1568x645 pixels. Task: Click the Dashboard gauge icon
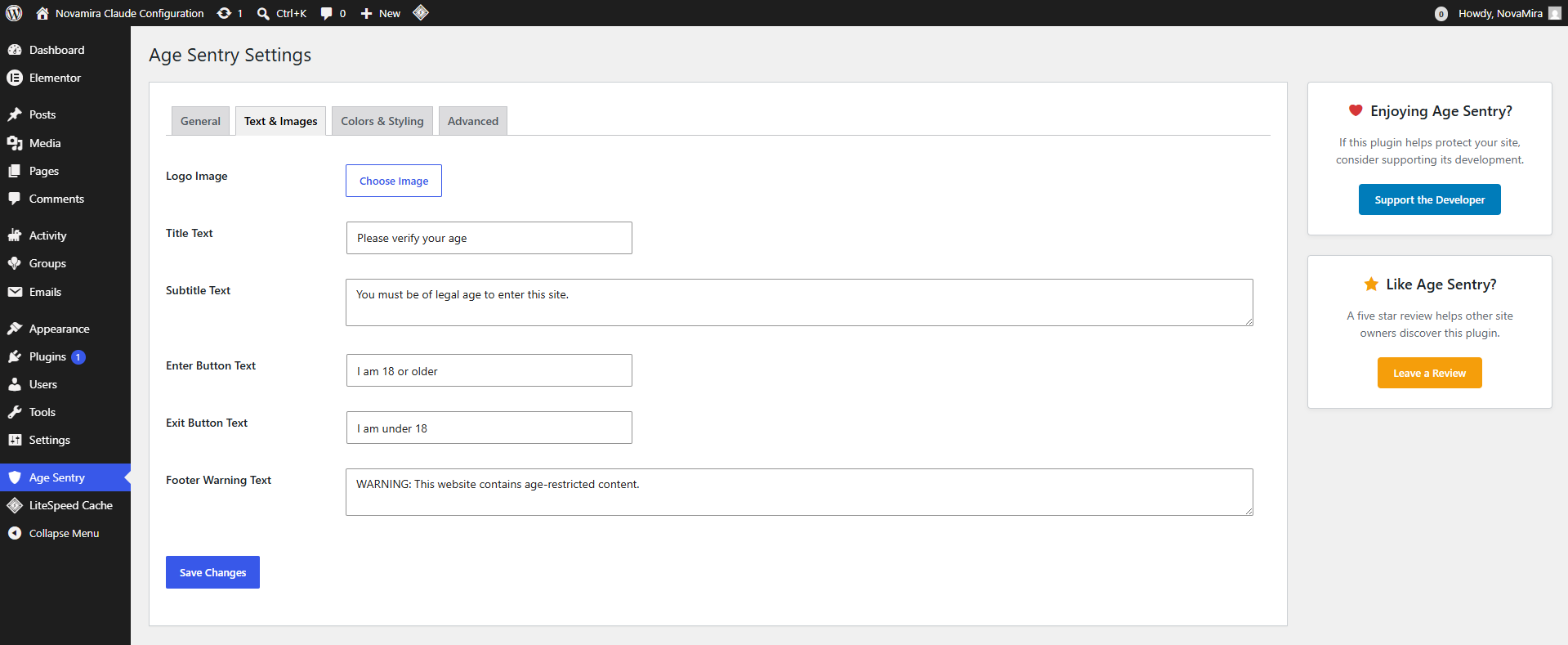tap(15, 50)
